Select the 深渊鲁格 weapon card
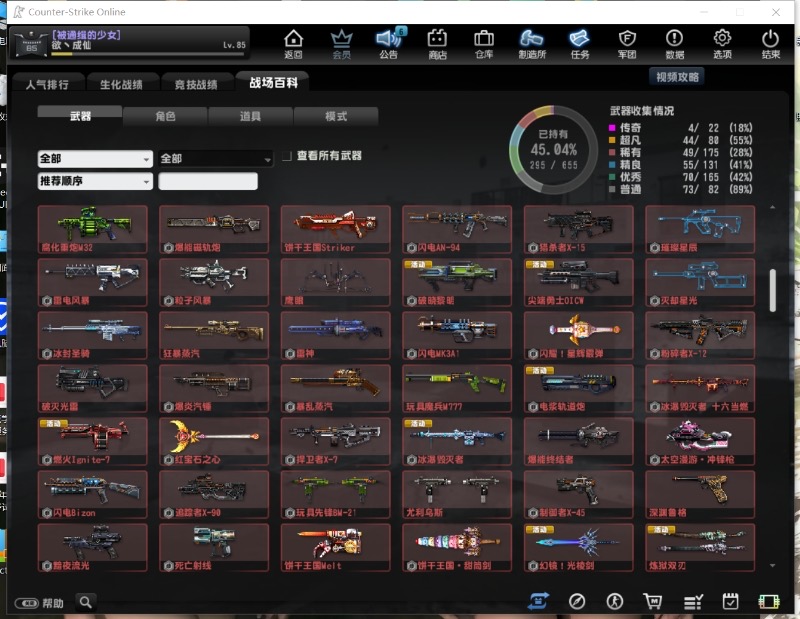This screenshot has width=800, height=619. pyautogui.click(x=700, y=494)
